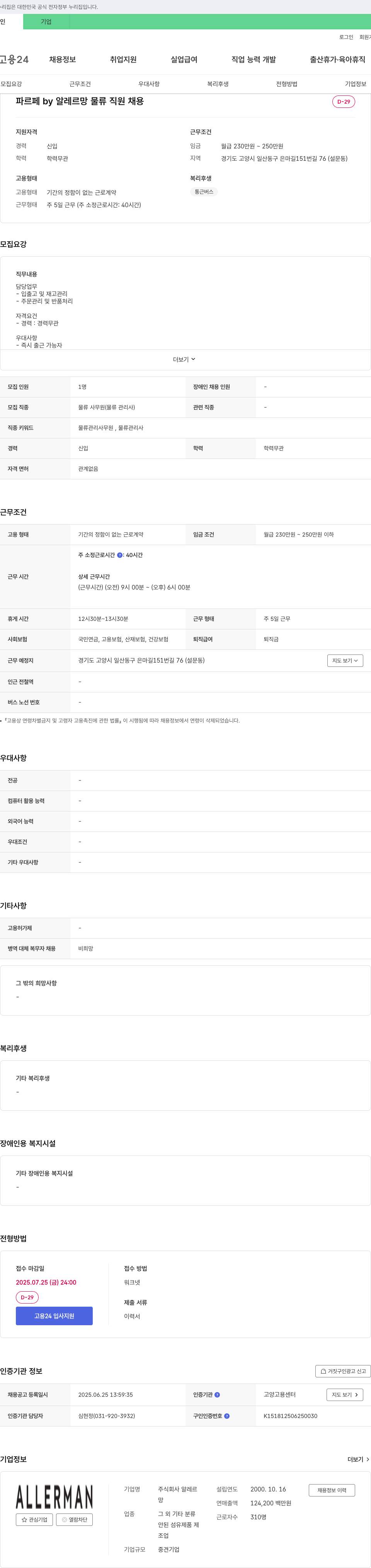Click the 124,200 백만원 revenue value

click(x=271, y=1503)
